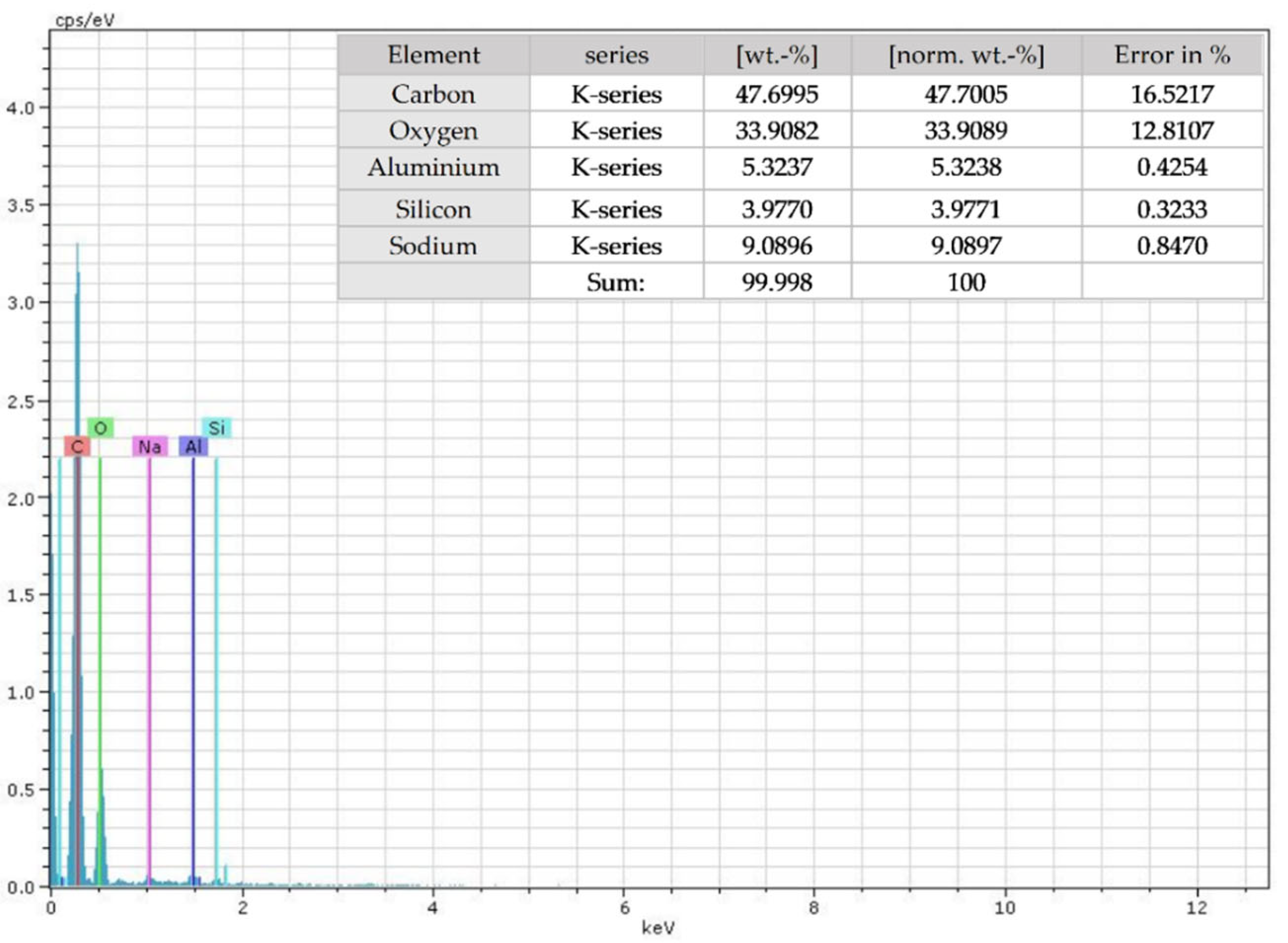Select the green O element marker
Image resolution: width=1288 pixels, height=943 pixels.
[x=102, y=426]
